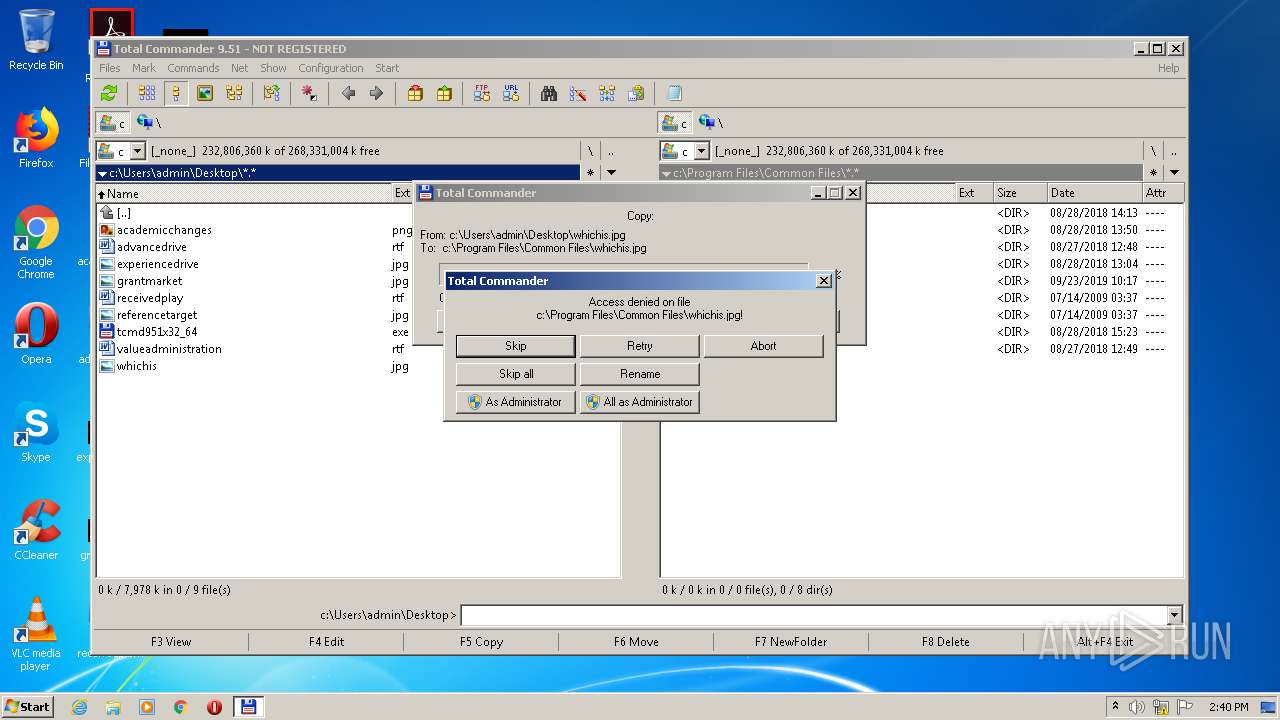The image size is (1280, 720).
Task: Go to root directory in right panel
Action: point(1154,151)
